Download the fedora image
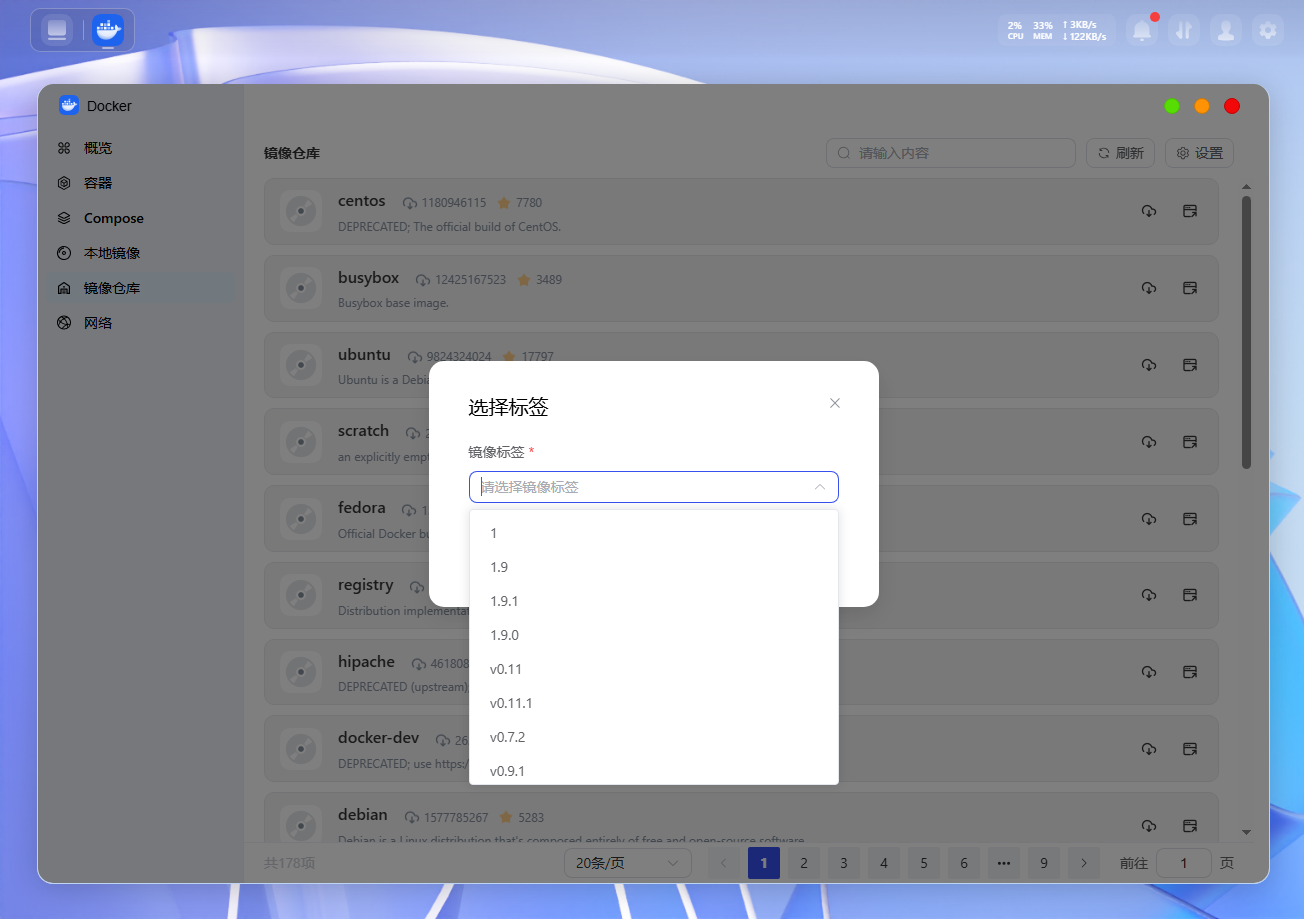The image size is (1304, 919). point(1149,519)
